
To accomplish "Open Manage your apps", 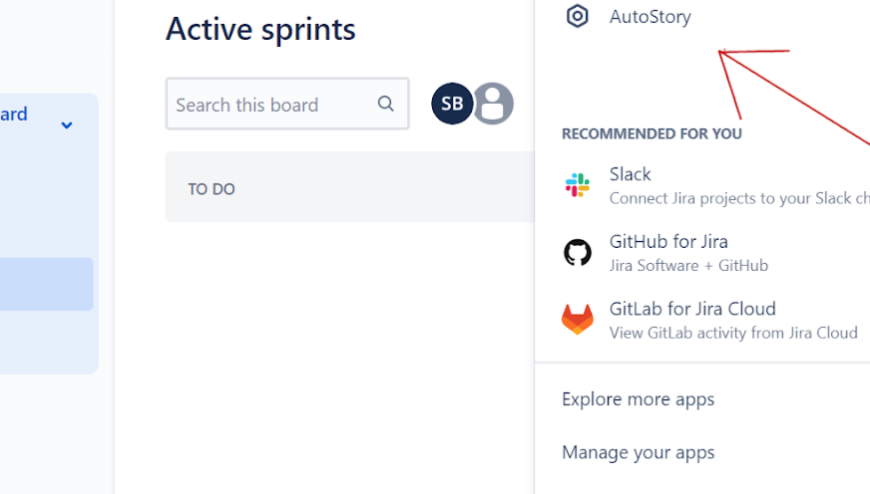I will pyautogui.click(x=638, y=452).
